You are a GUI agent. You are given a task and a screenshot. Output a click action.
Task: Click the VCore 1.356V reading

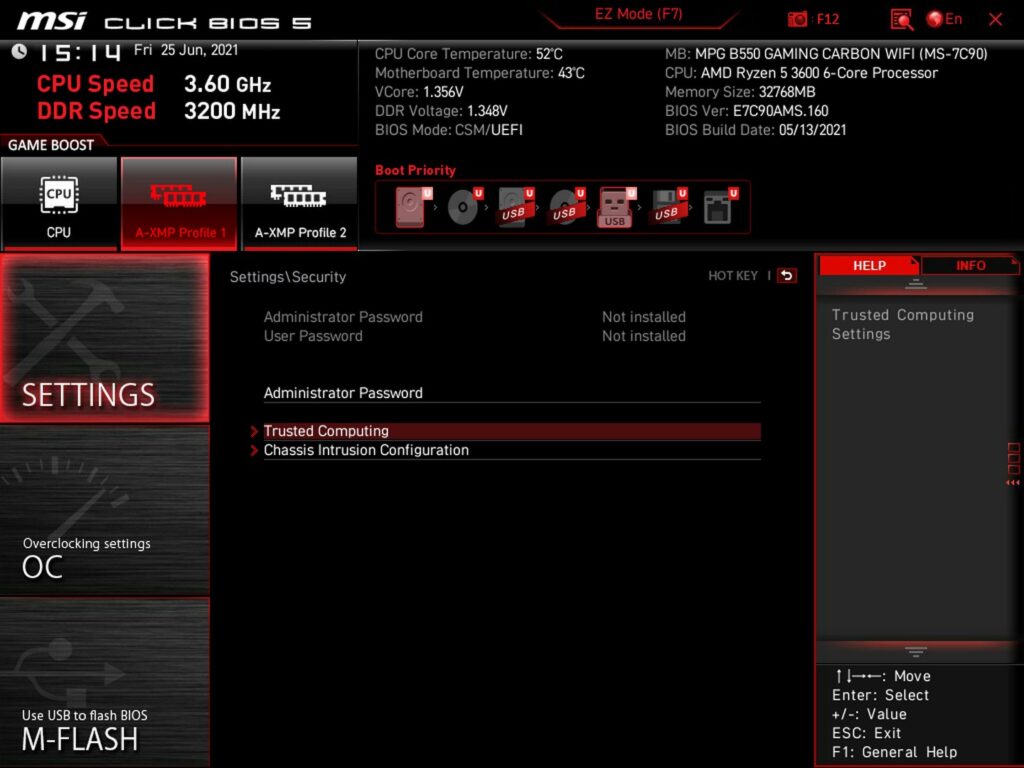pos(419,92)
